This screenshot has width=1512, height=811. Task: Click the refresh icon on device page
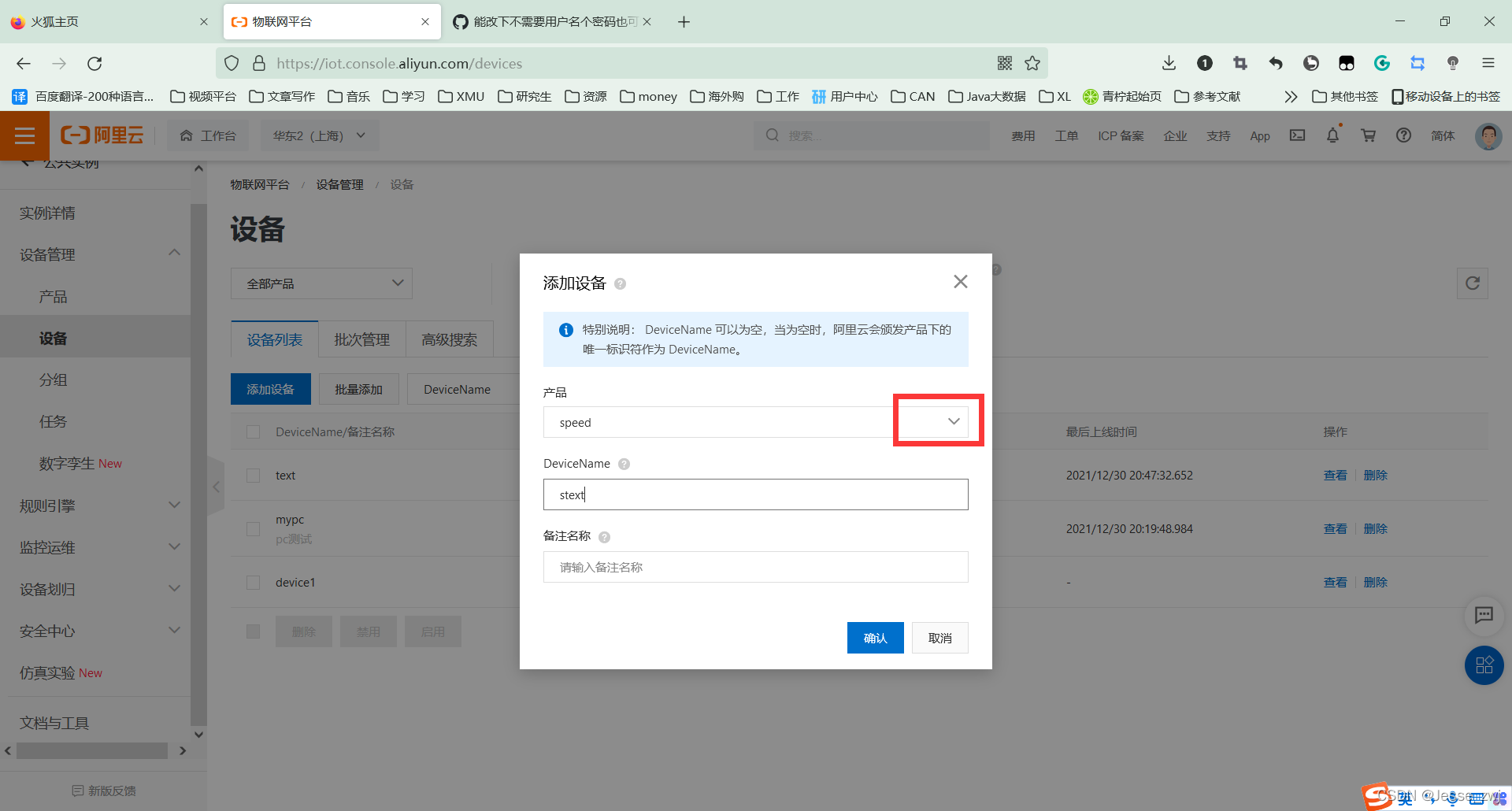(1472, 283)
